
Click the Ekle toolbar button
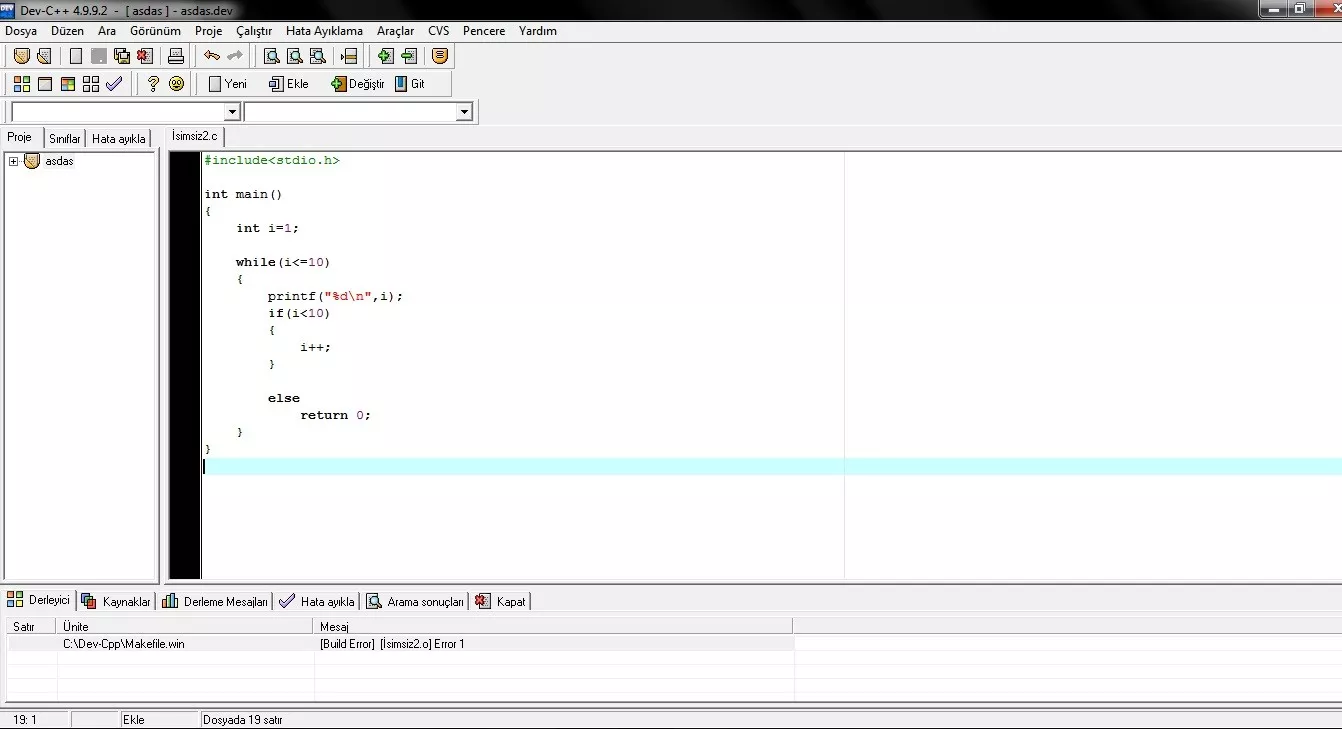click(289, 84)
